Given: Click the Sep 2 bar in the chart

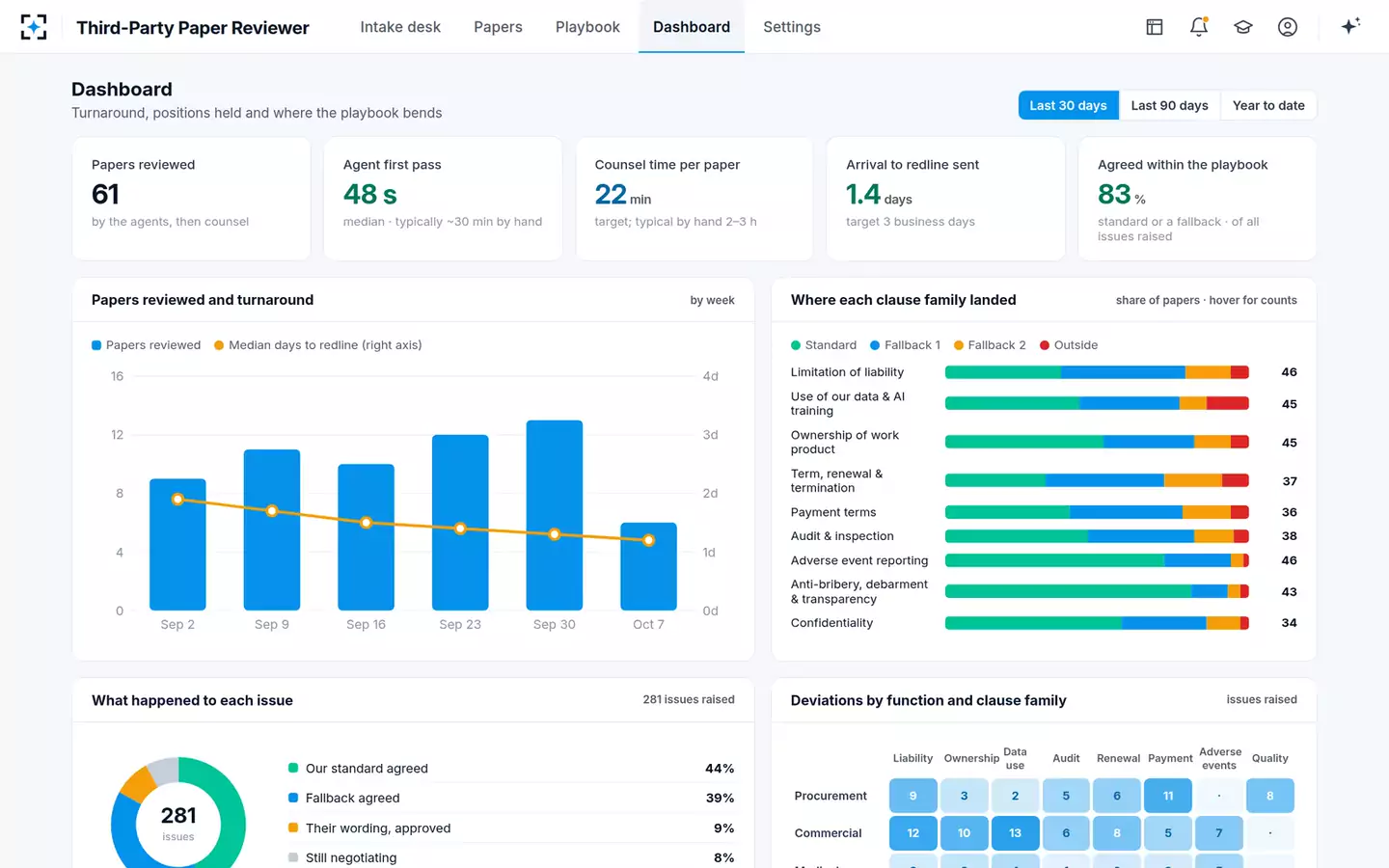Looking at the screenshot, I should [x=177, y=545].
